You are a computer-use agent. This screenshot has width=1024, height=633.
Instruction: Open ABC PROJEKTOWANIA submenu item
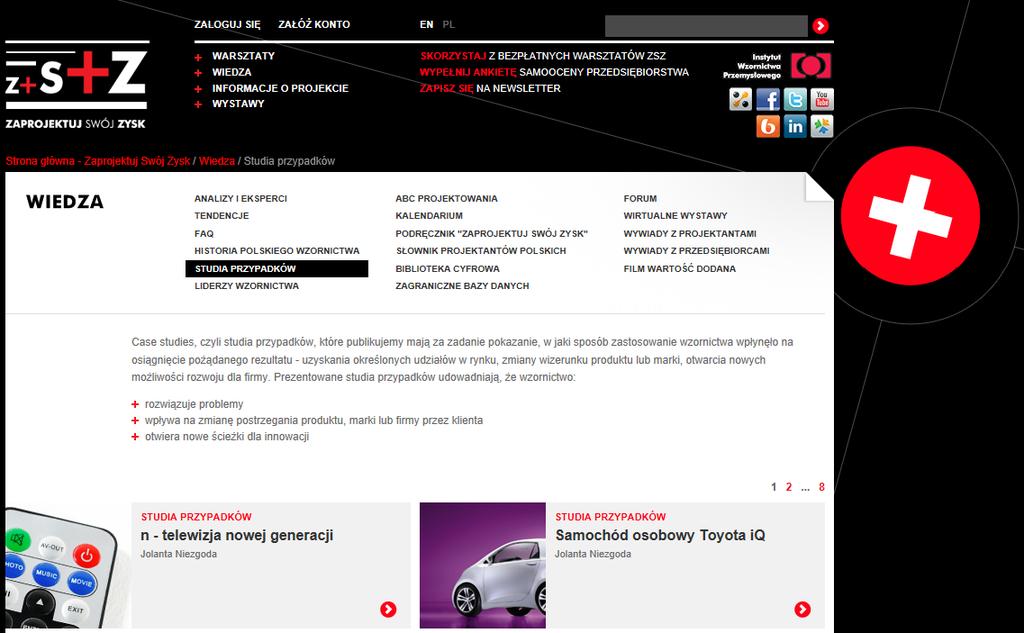click(447, 199)
